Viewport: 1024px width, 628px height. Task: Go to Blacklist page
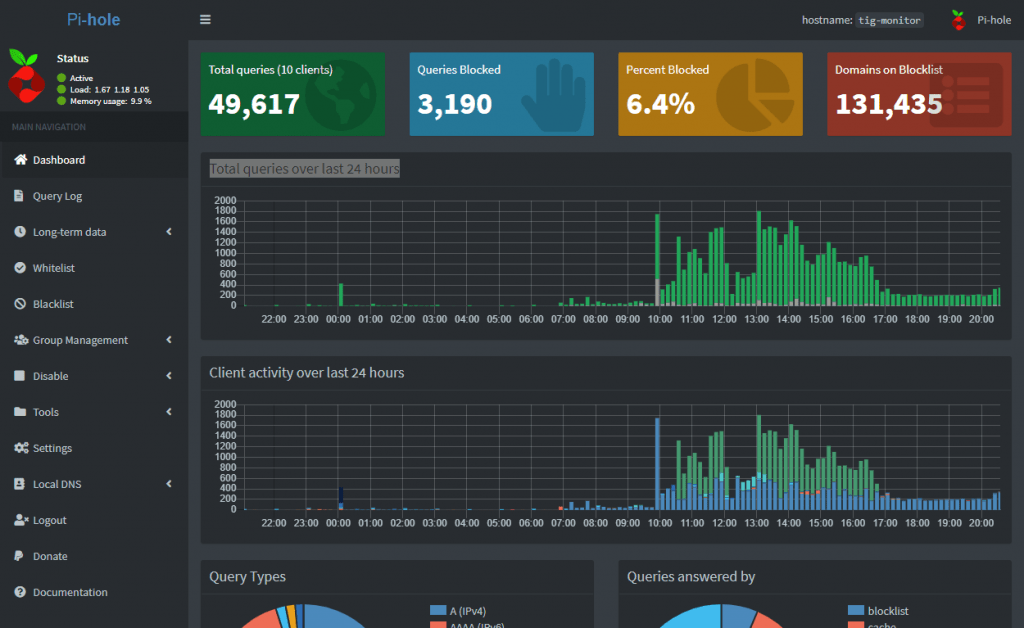click(x=94, y=304)
